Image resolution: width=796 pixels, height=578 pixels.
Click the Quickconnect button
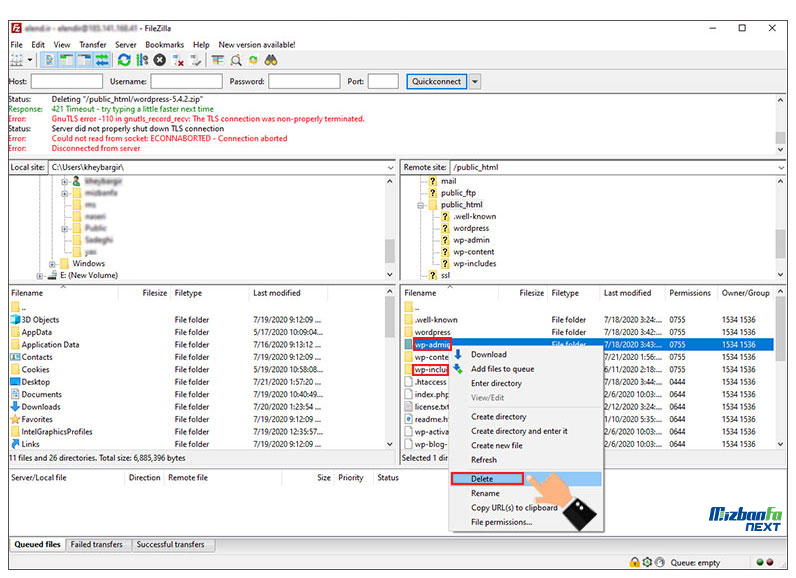[436, 81]
